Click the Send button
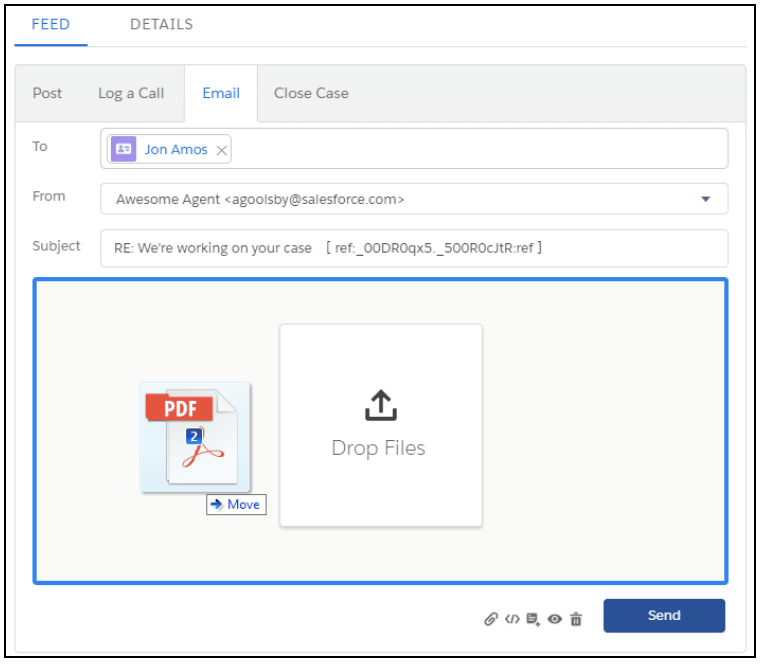 click(664, 615)
